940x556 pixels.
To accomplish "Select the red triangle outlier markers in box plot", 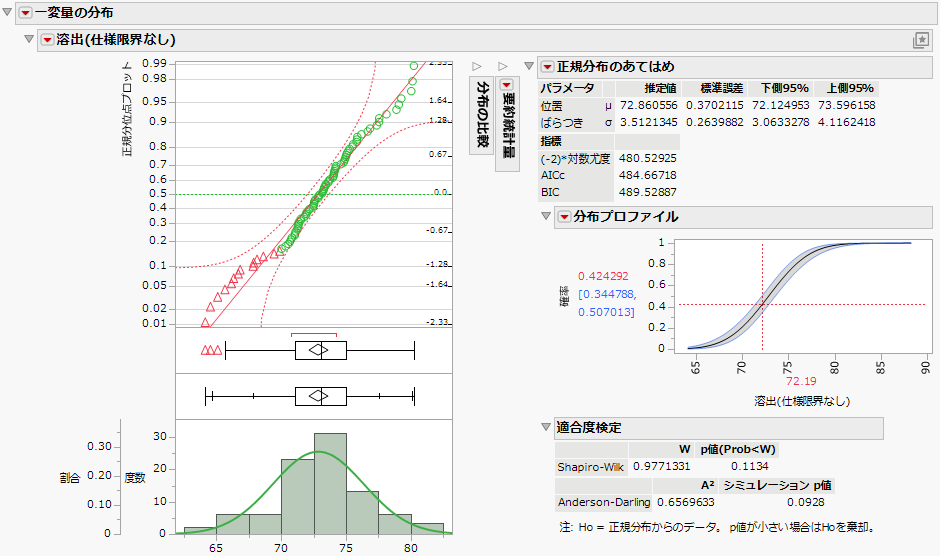I will [x=211, y=350].
